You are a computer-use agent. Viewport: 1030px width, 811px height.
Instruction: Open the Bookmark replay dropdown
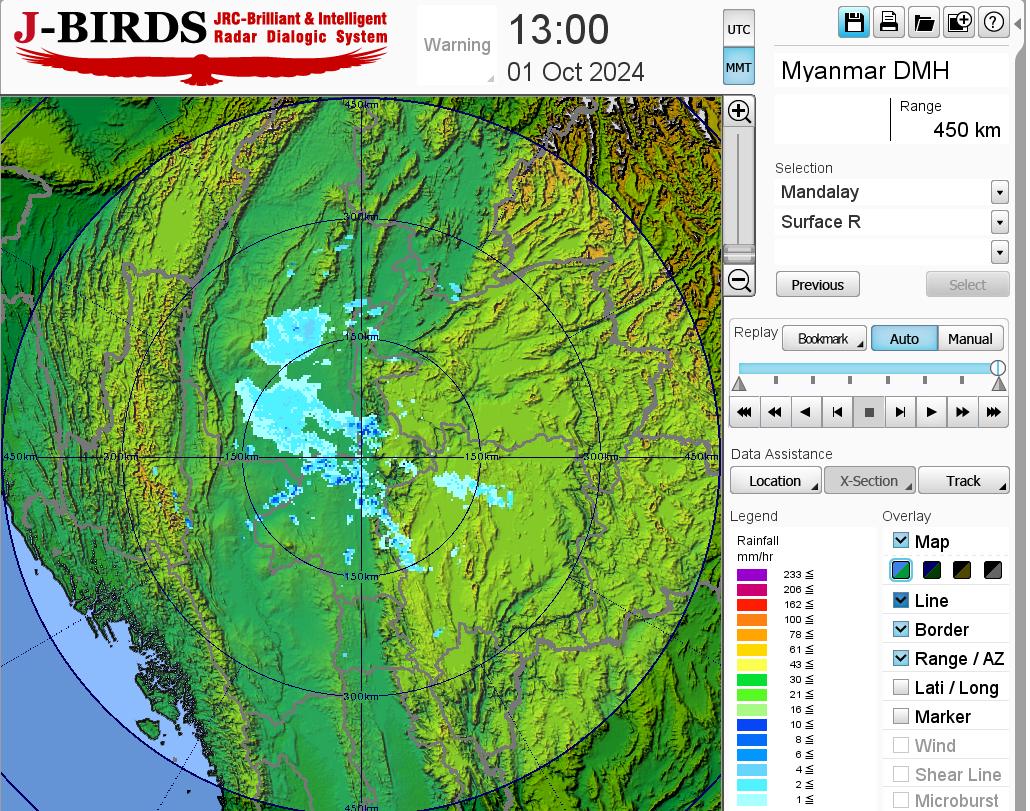coord(824,339)
